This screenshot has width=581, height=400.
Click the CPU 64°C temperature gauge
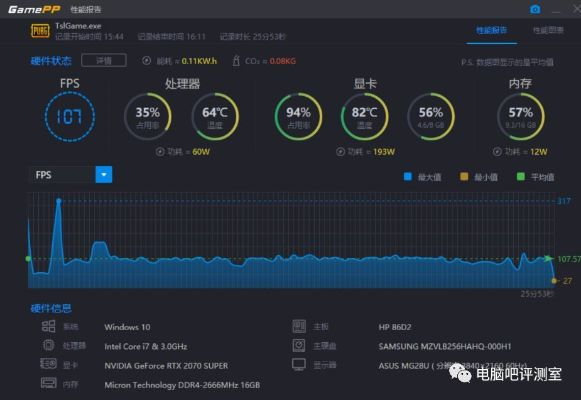point(215,117)
